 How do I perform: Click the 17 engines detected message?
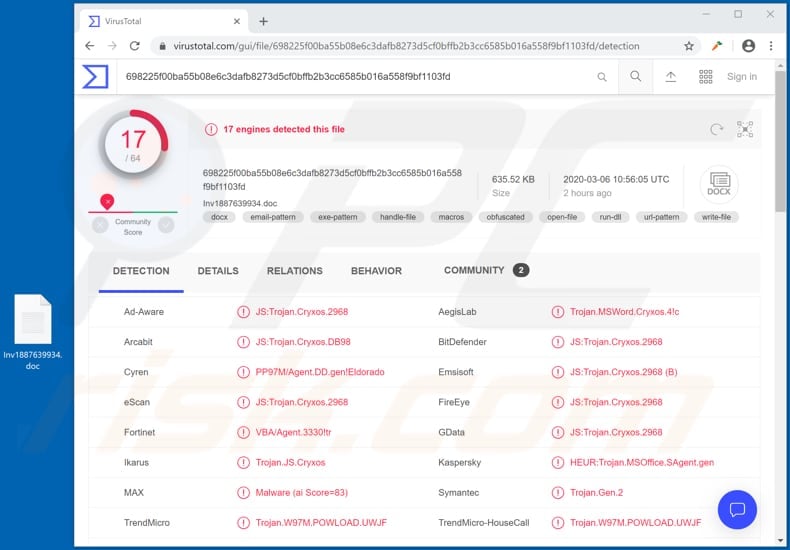point(284,129)
